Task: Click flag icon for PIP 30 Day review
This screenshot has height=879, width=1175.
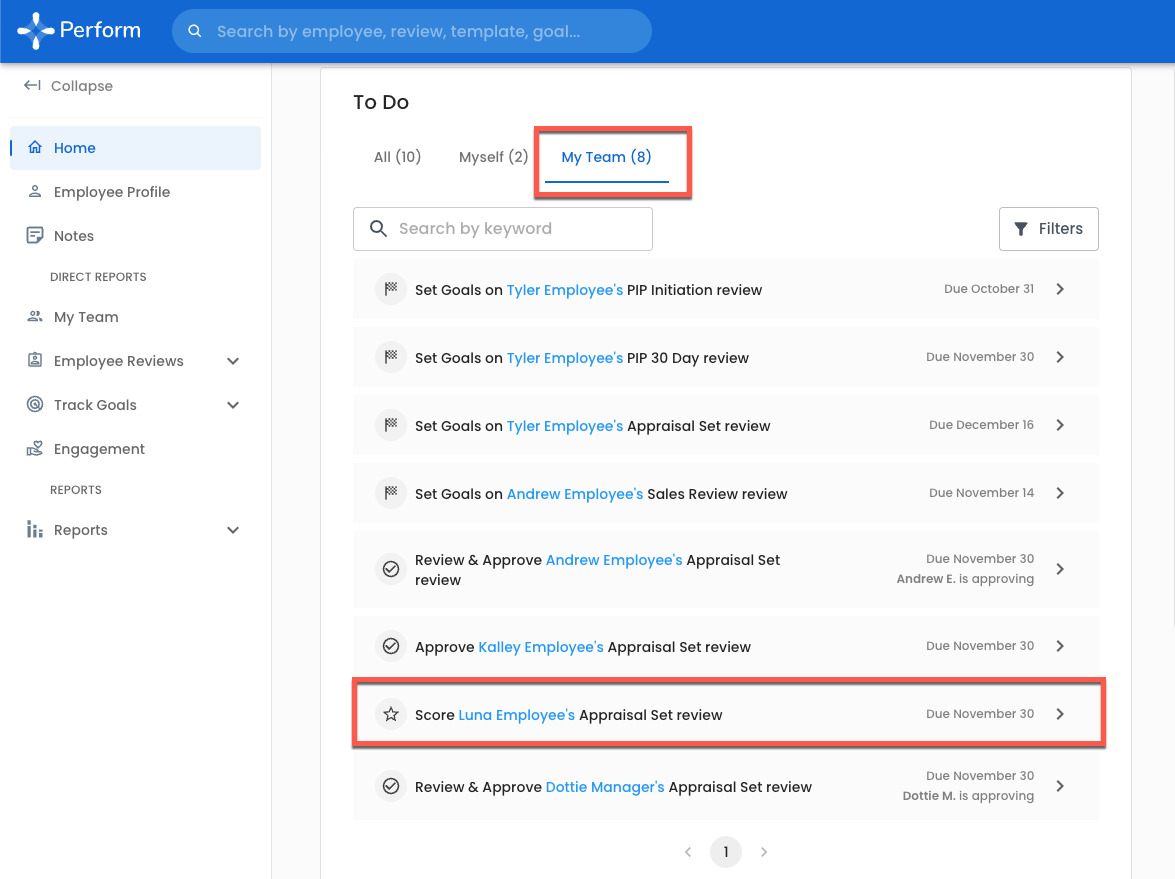Action: click(x=391, y=357)
